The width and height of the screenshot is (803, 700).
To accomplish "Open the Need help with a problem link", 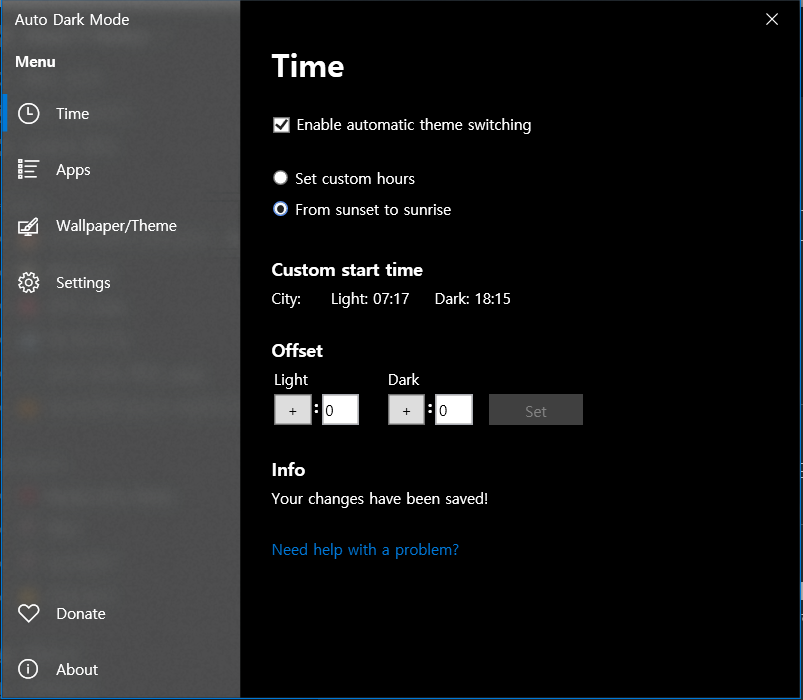I will pos(365,550).
